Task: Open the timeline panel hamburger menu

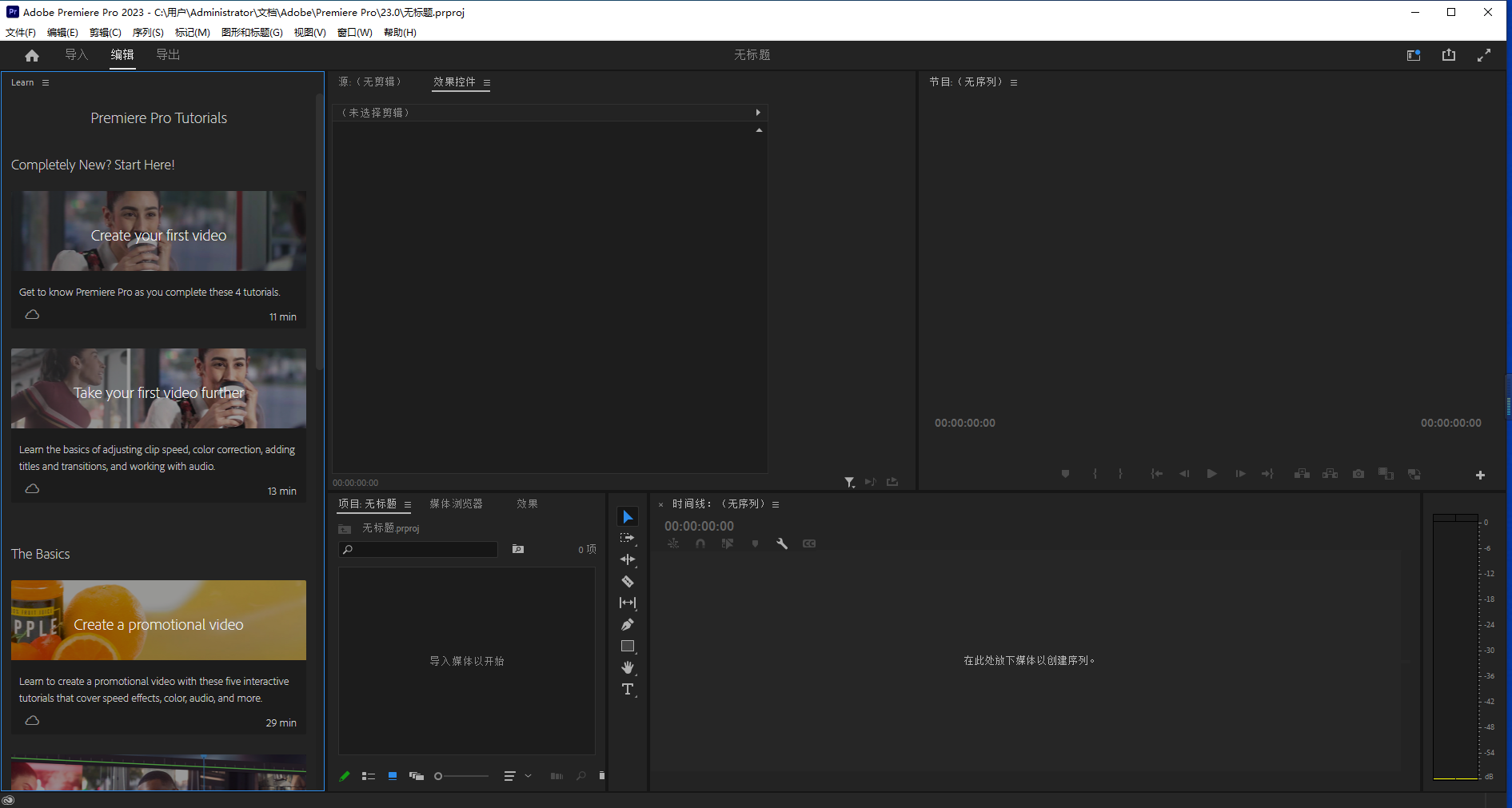Action: 775,504
